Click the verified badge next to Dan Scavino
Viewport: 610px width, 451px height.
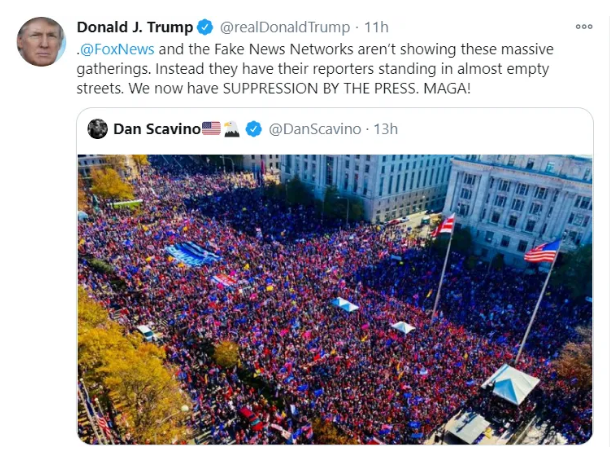coord(254,129)
